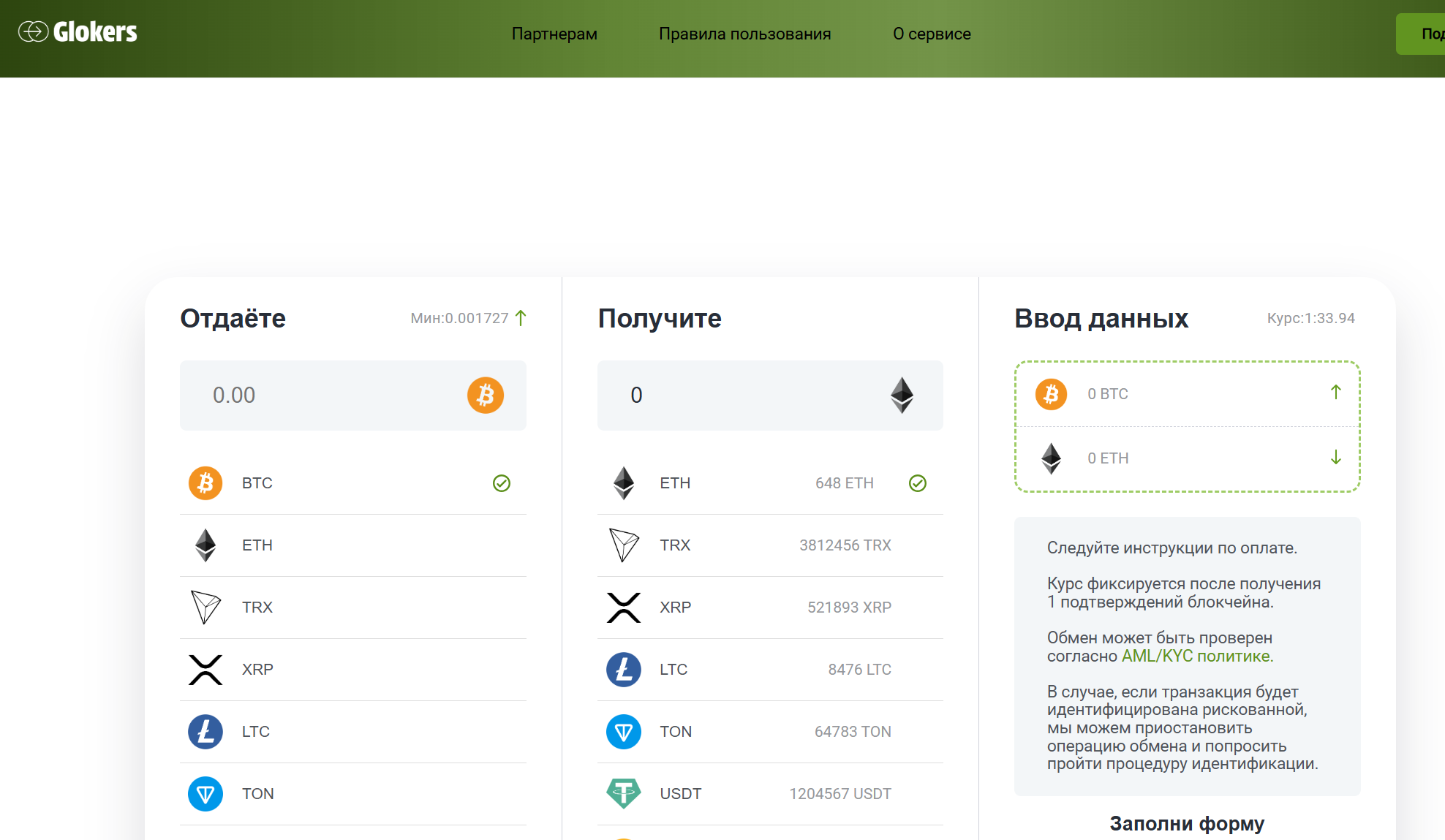Click the Отдаёте section heading
The width and height of the screenshot is (1445, 840).
[233, 318]
